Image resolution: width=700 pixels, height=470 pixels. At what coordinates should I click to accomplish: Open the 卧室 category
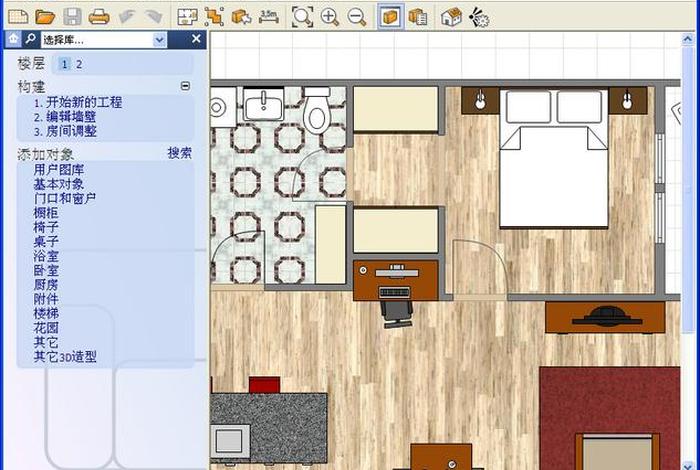click(x=46, y=270)
